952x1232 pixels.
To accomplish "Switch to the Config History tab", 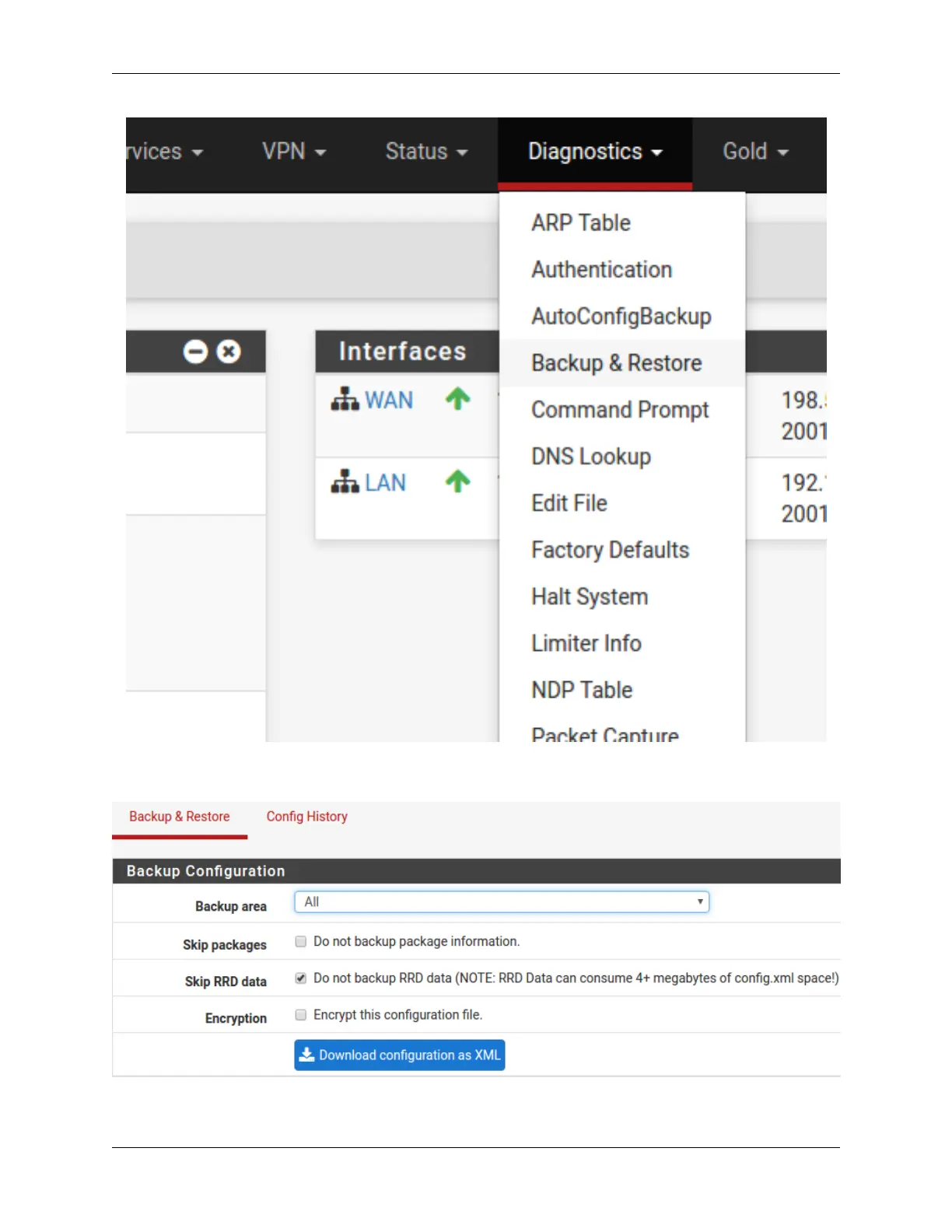I will tap(307, 817).
